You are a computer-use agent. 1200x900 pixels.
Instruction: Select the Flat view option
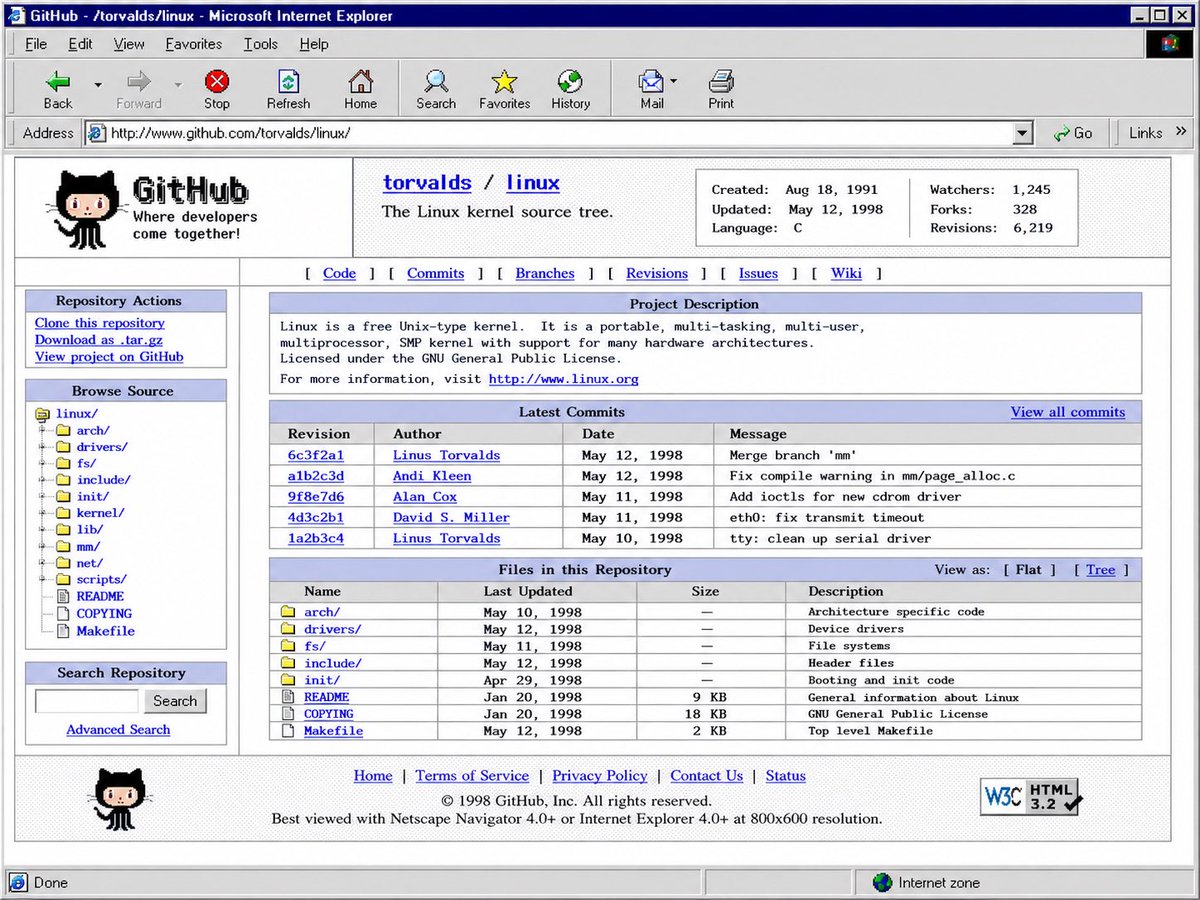coord(1029,570)
